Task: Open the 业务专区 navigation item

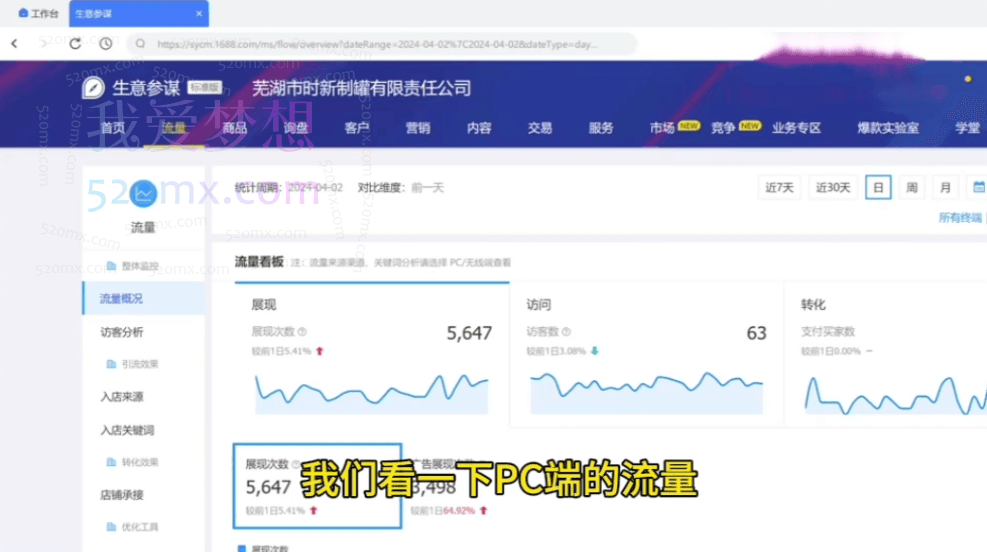Action: point(797,128)
